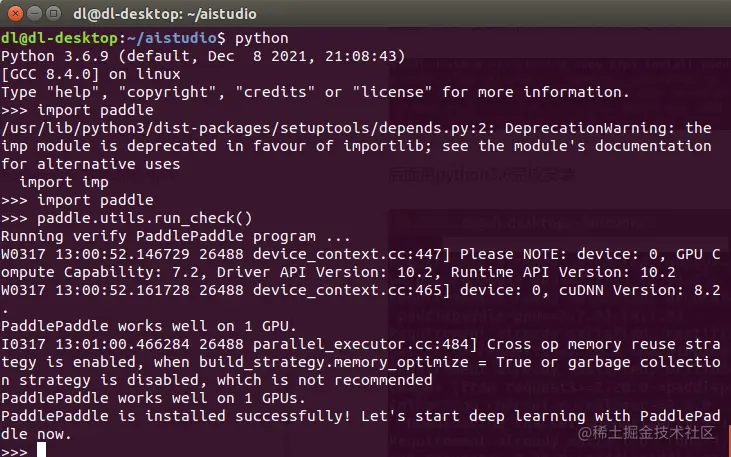Click the 'python' command on first line
The height and width of the screenshot is (457, 731).
[x=262, y=38]
